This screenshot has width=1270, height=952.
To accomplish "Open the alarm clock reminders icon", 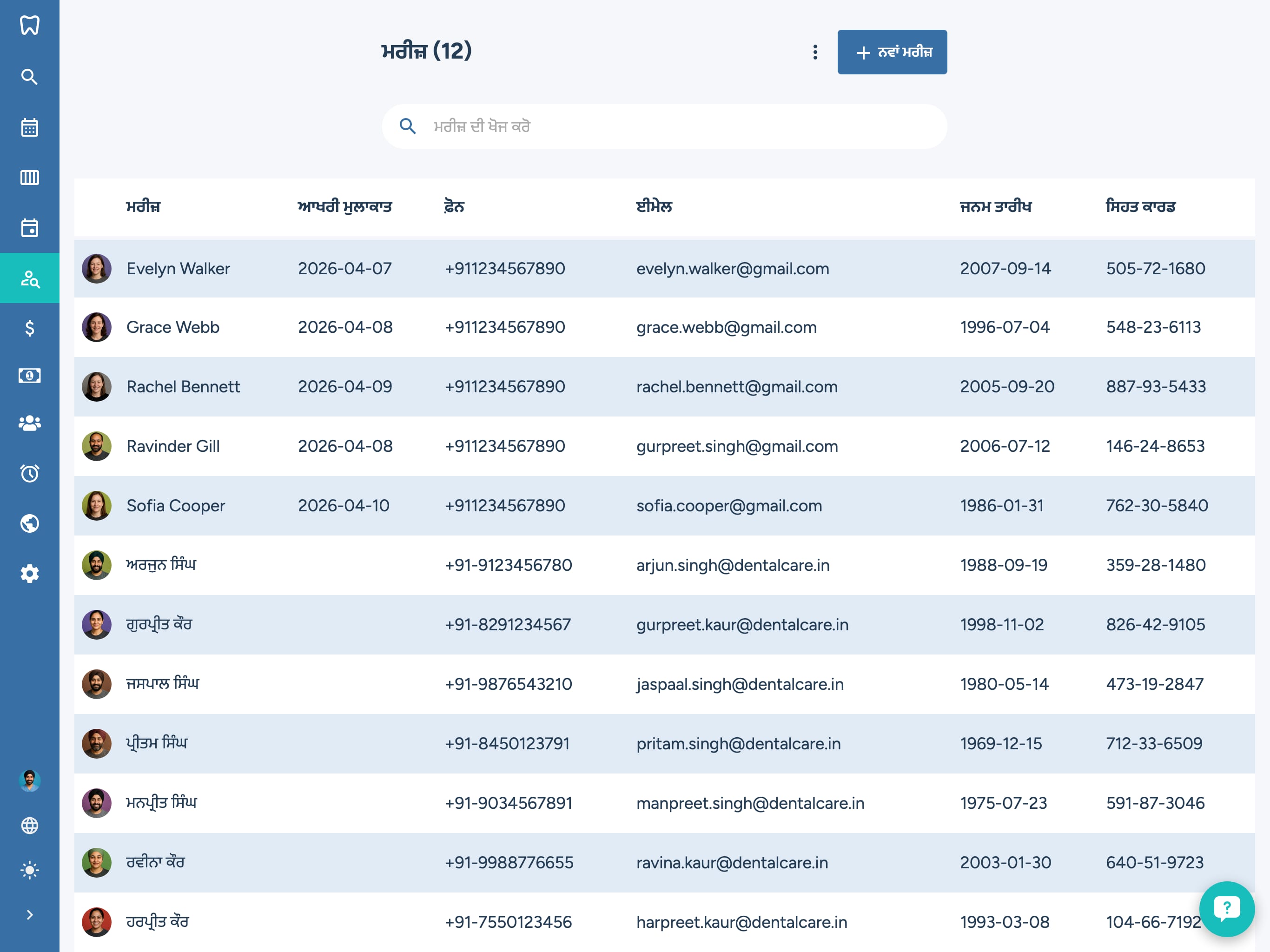I will pos(29,473).
